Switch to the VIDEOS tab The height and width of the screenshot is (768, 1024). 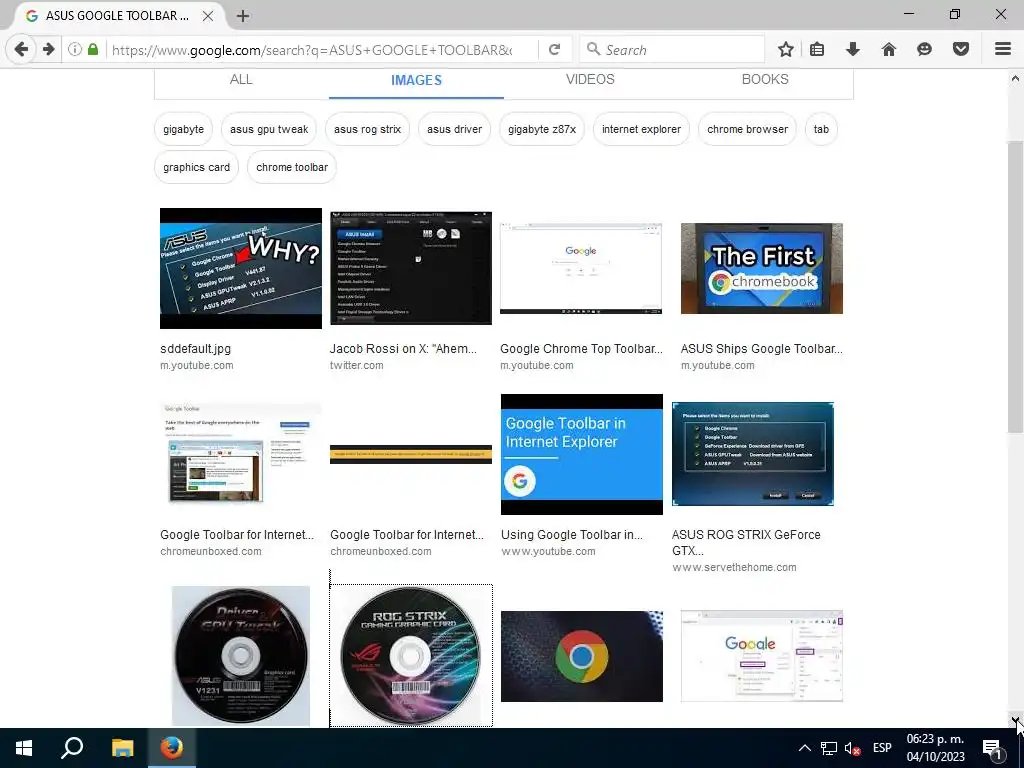click(x=590, y=80)
